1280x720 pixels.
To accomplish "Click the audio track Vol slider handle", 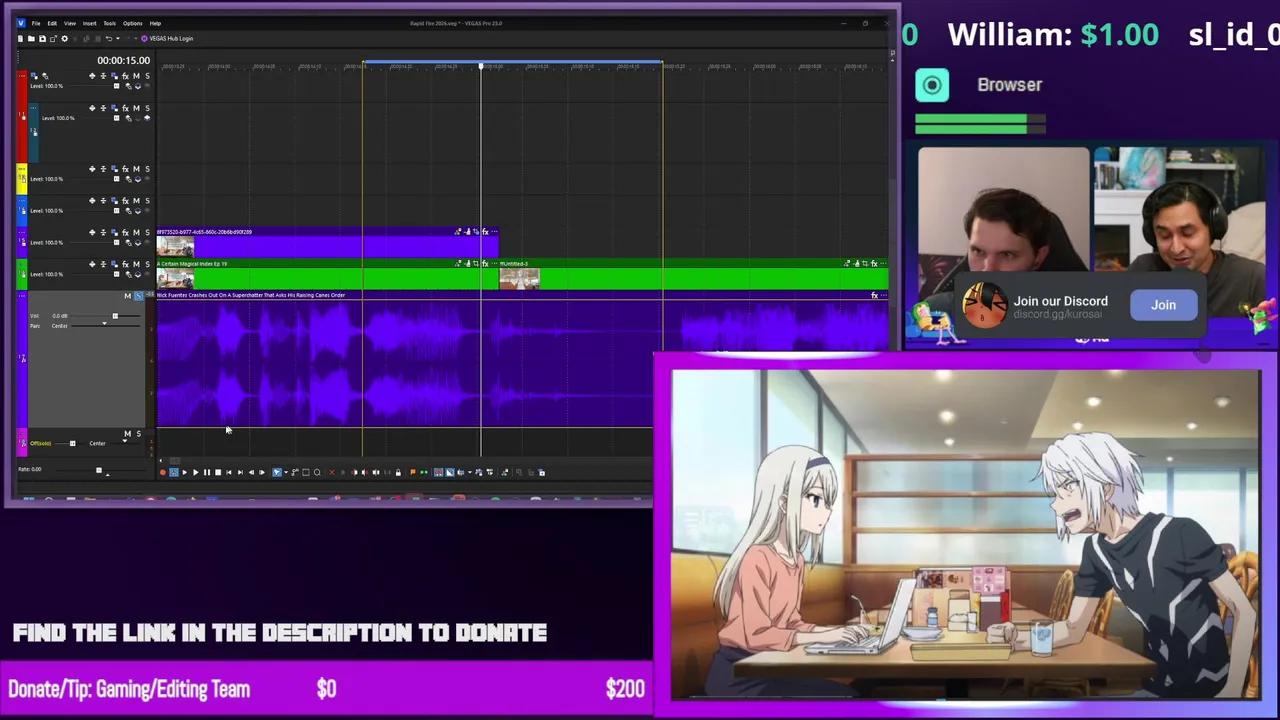I will tap(114, 316).
